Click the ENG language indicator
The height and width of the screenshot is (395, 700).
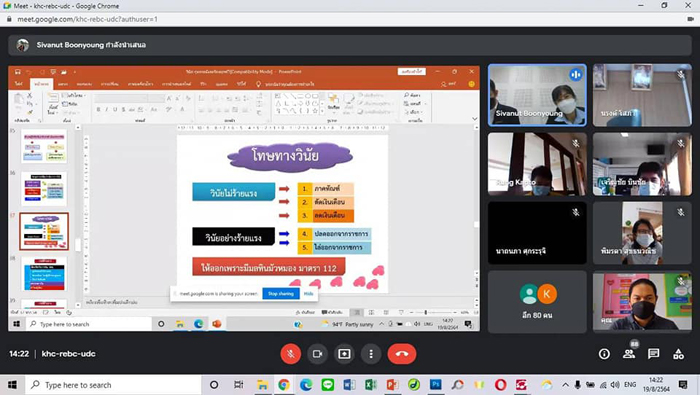pos(630,385)
